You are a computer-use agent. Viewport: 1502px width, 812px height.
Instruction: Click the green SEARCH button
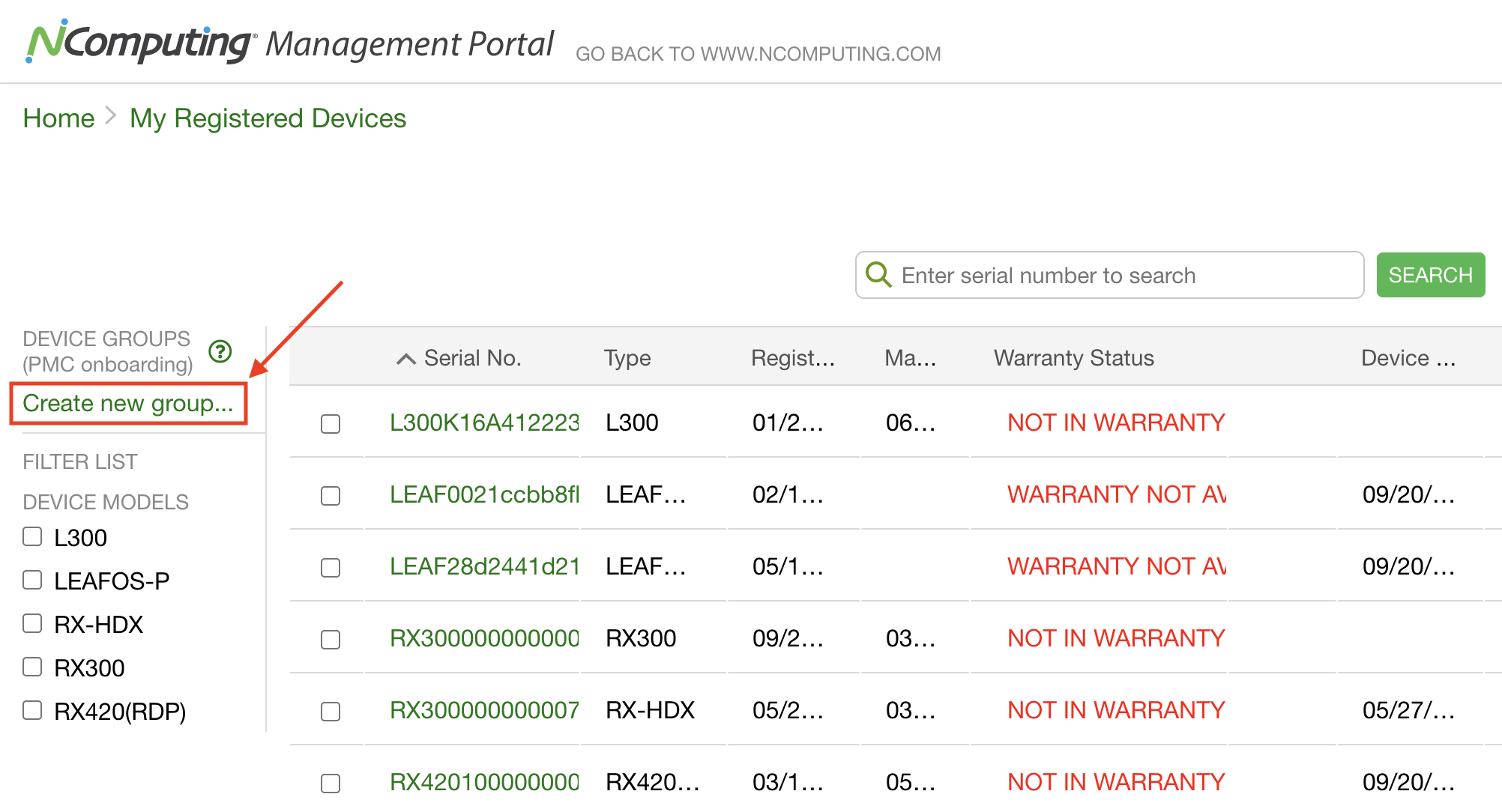pos(1430,275)
